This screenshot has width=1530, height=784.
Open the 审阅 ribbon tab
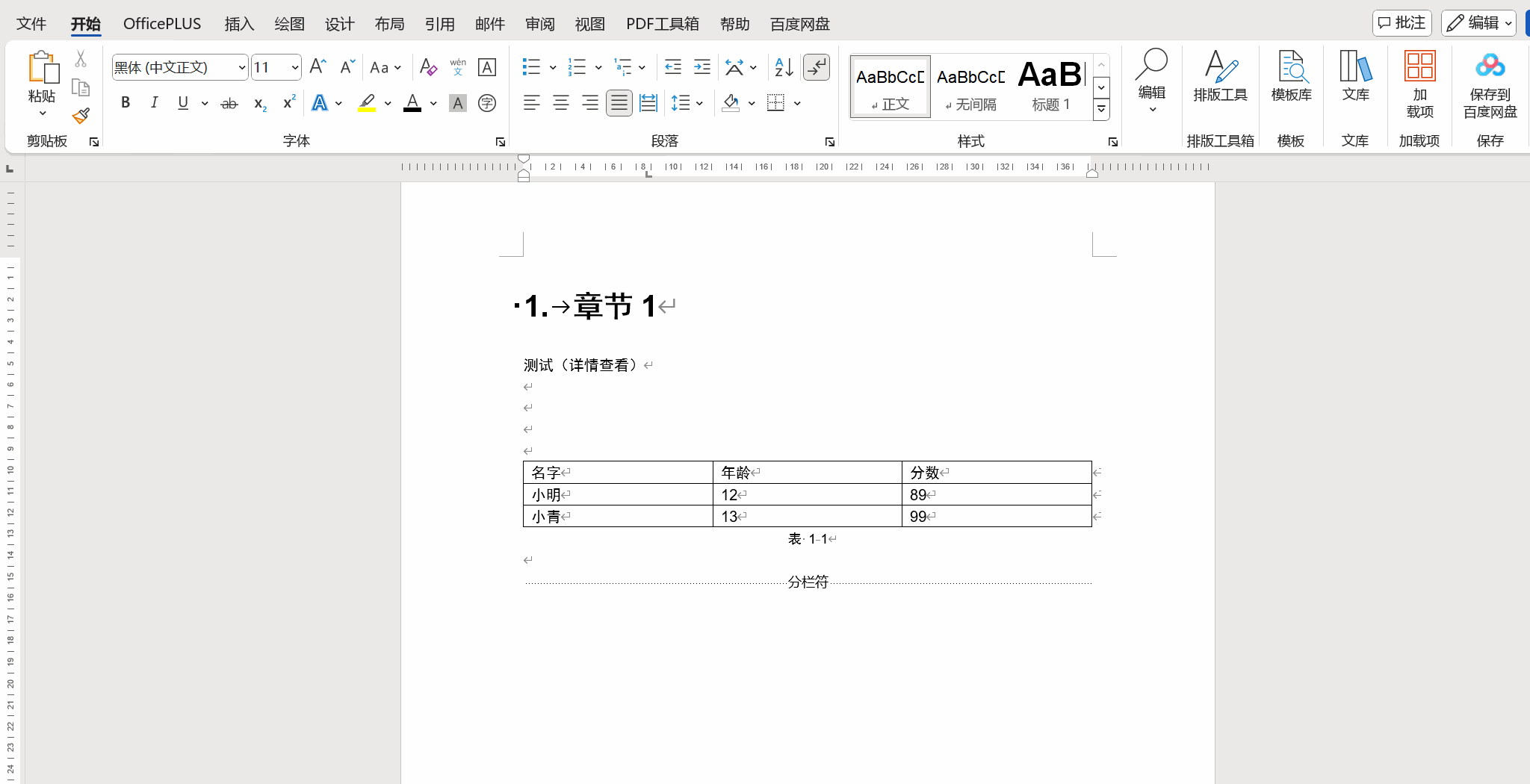tap(539, 24)
